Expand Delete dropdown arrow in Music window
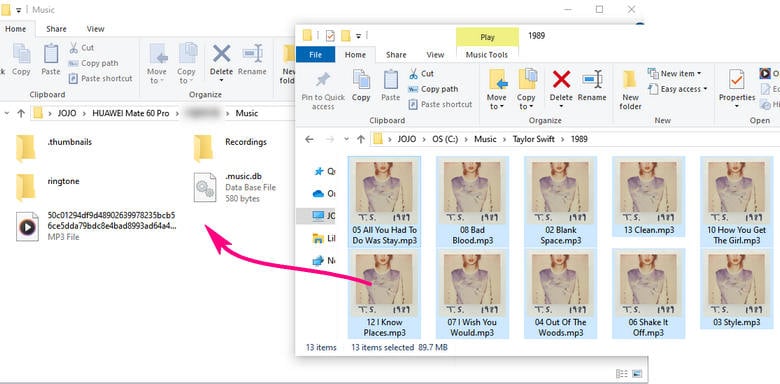The width and height of the screenshot is (780, 384). 221,81
